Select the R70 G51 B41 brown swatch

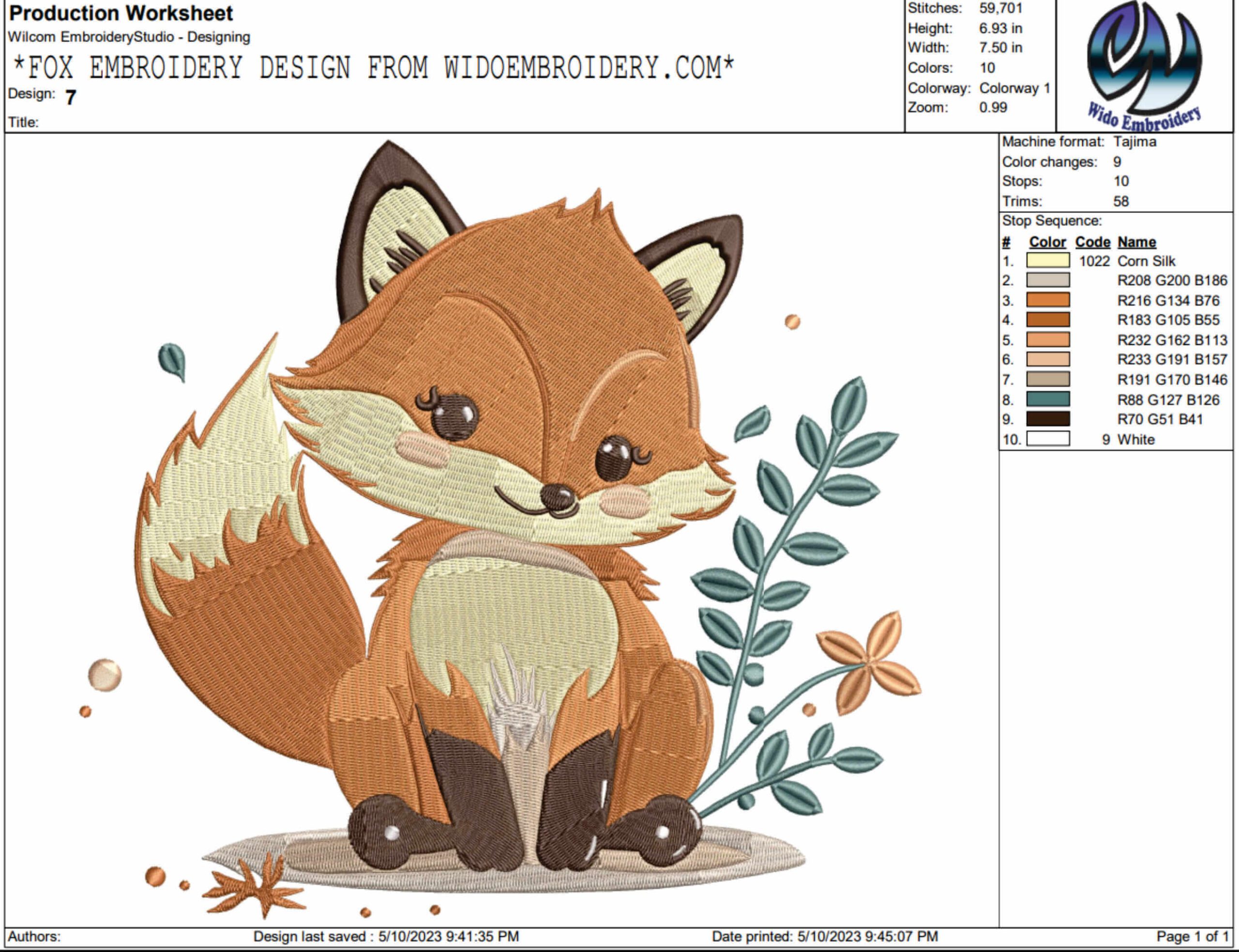(x=1047, y=419)
